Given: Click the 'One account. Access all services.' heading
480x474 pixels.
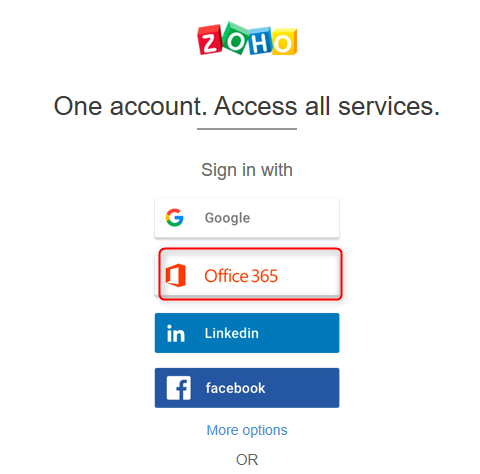Looking at the screenshot, I should tap(247, 106).
